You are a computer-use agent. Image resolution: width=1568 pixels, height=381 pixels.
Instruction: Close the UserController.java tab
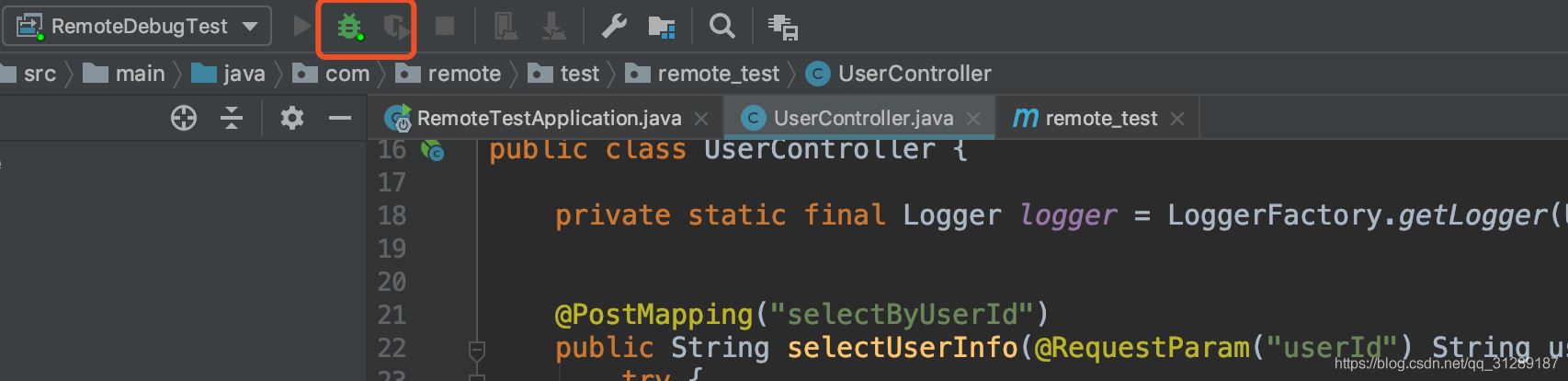click(974, 119)
